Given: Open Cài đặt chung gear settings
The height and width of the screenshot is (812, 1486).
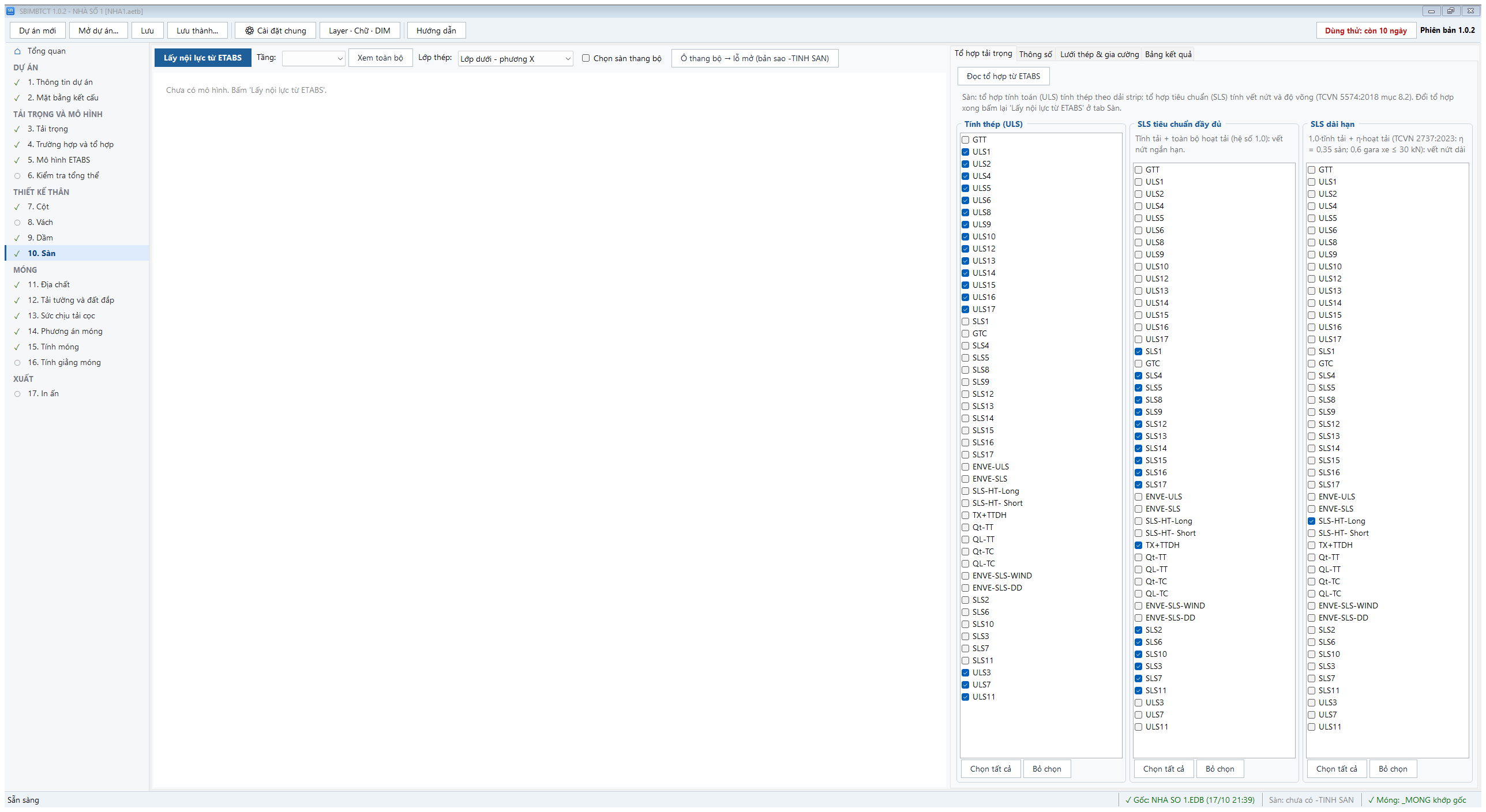Looking at the screenshot, I should coord(275,31).
